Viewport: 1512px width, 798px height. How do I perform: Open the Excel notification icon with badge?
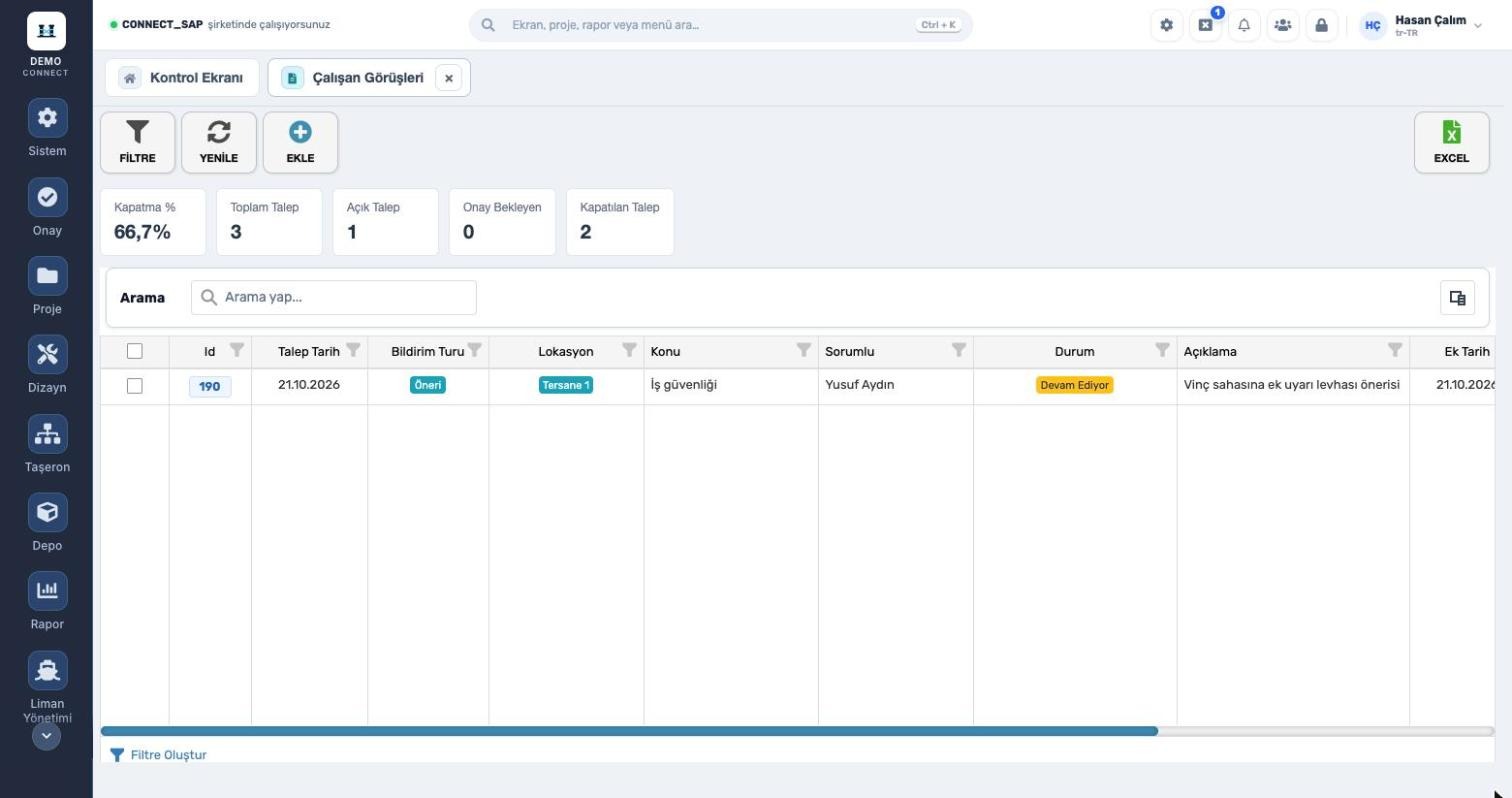coord(1205,25)
